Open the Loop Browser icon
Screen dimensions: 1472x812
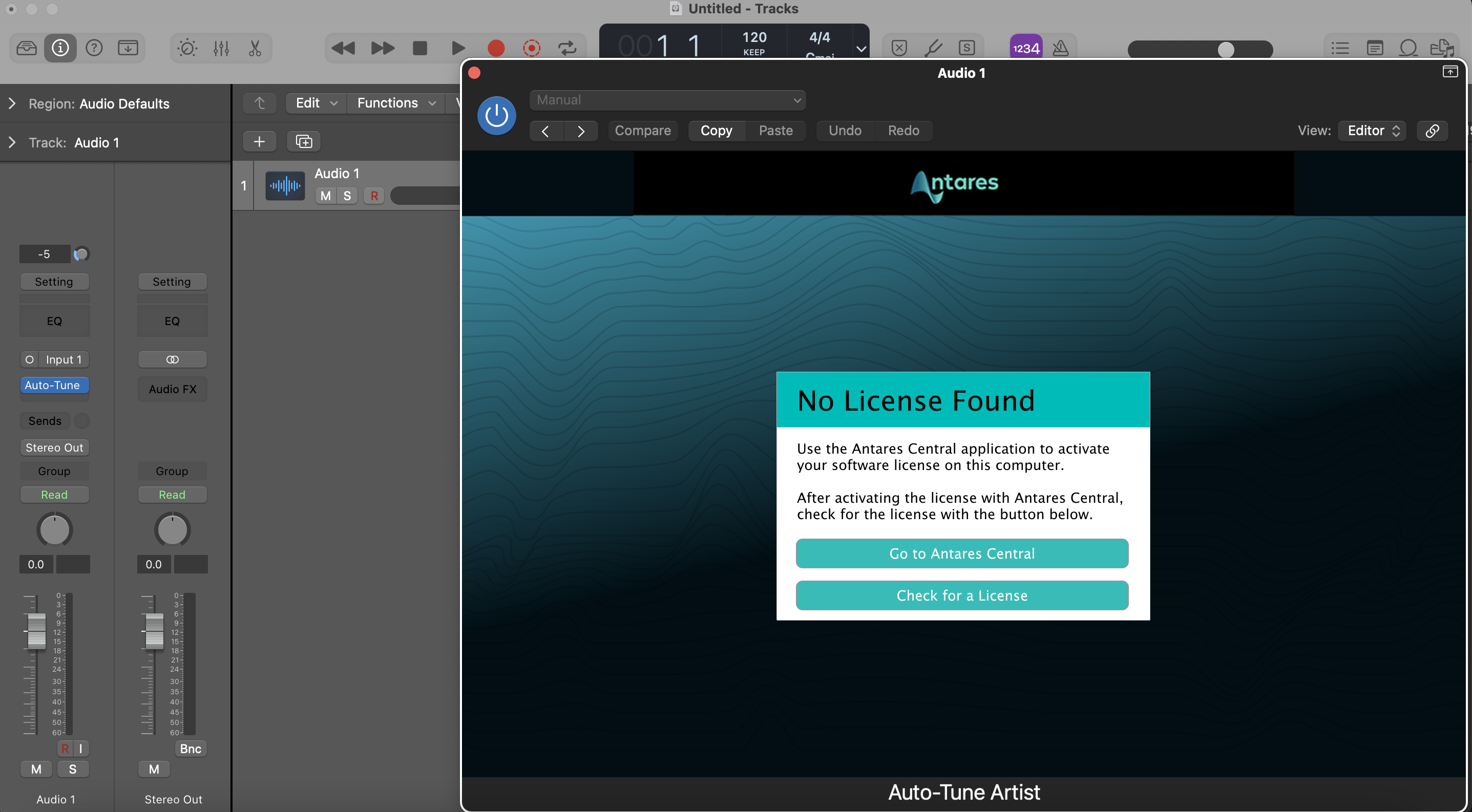click(1408, 48)
